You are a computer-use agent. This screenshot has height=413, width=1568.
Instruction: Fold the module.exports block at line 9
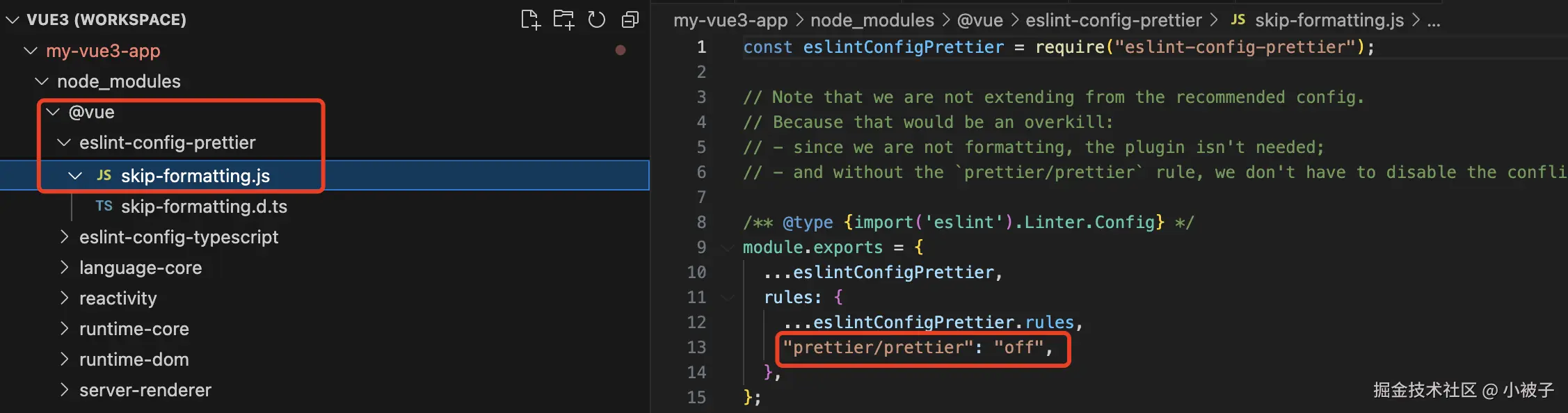728,248
